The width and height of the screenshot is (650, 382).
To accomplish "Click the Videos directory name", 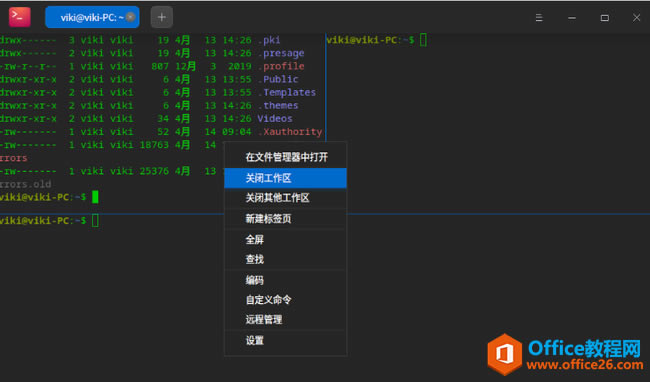I will (275, 118).
